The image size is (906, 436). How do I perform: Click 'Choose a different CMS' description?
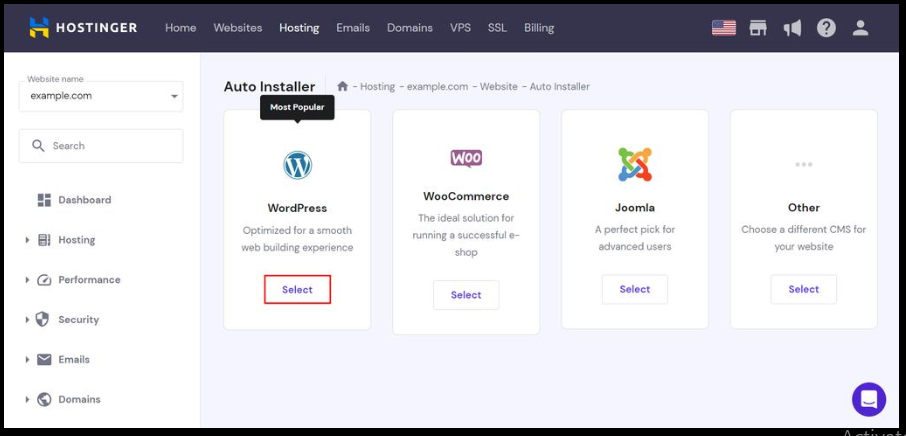coord(804,238)
